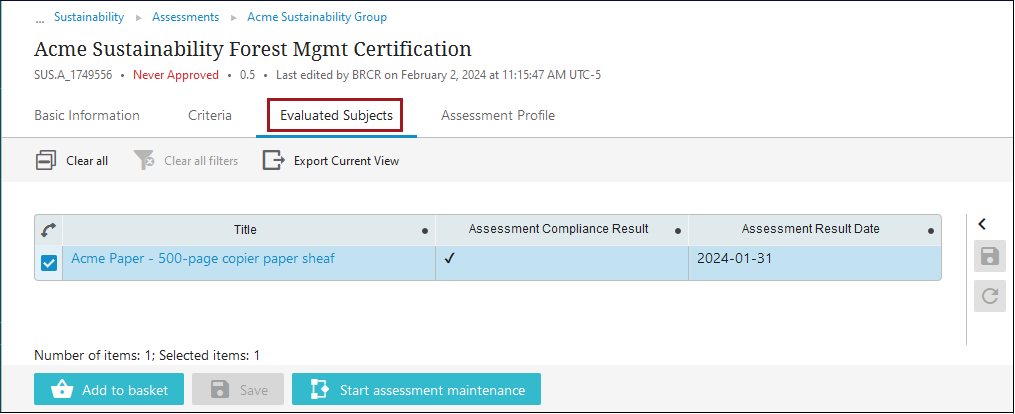Open the Criteria tab
The image size is (1015, 414).
coord(210,115)
